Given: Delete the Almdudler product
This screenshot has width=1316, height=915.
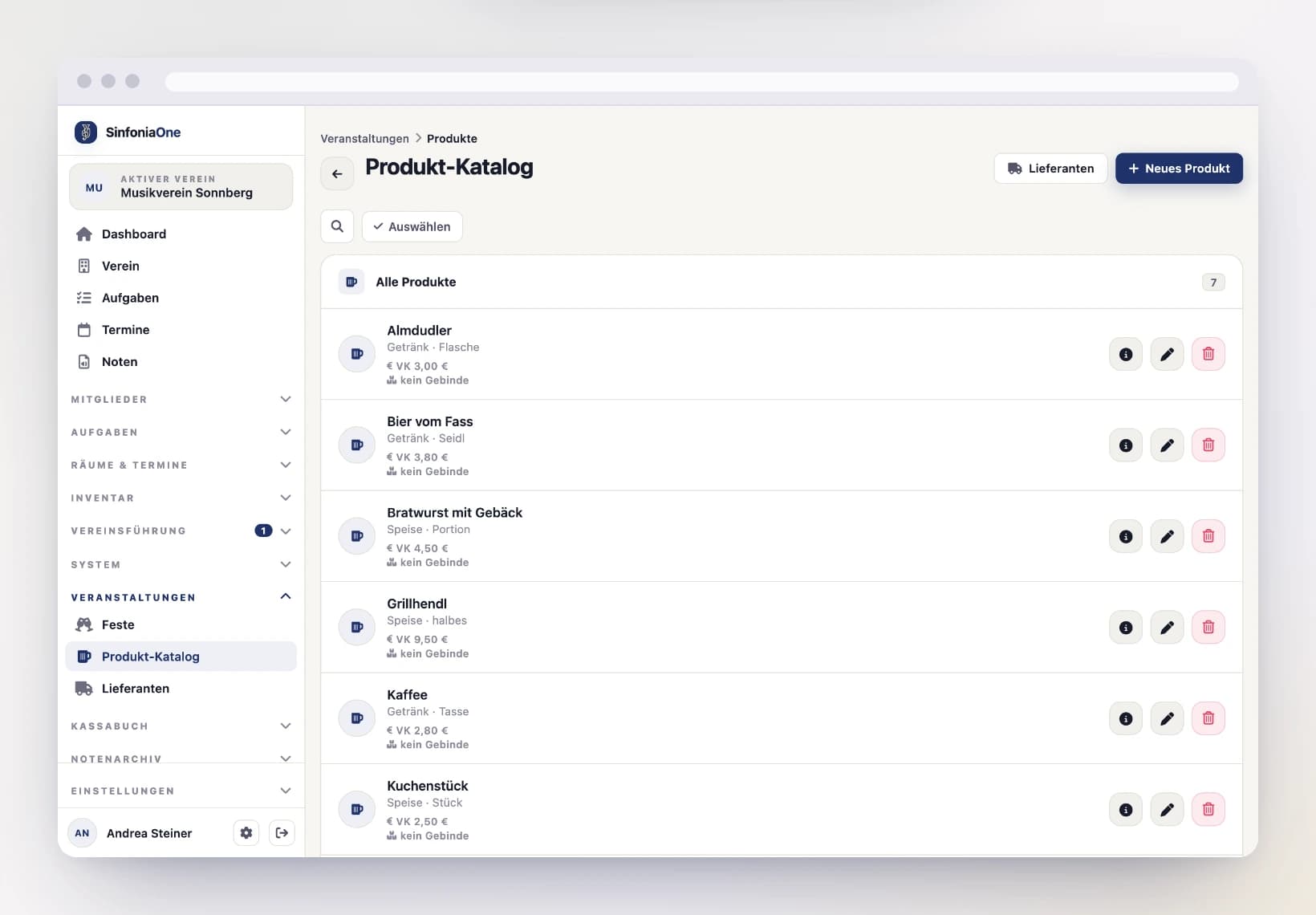Looking at the screenshot, I should click(x=1208, y=354).
